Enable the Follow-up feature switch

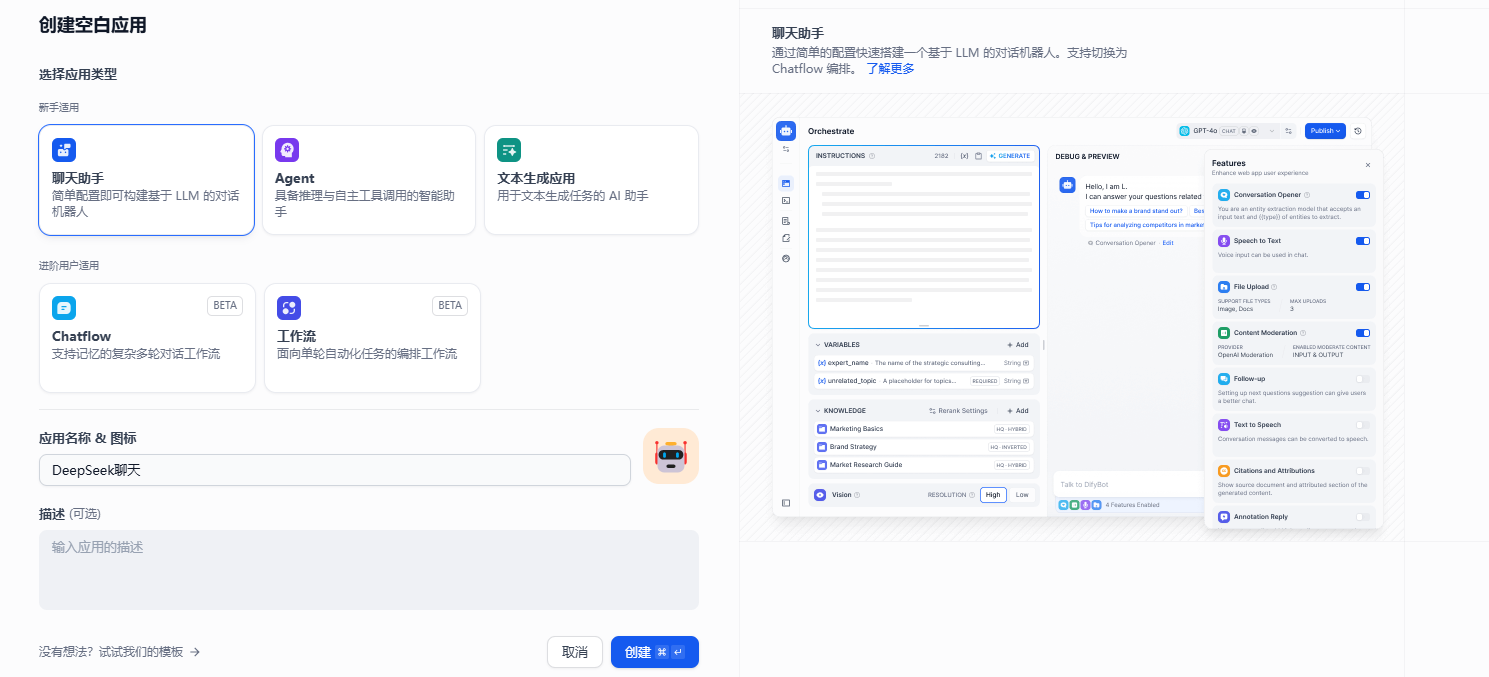click(1362, 379)
